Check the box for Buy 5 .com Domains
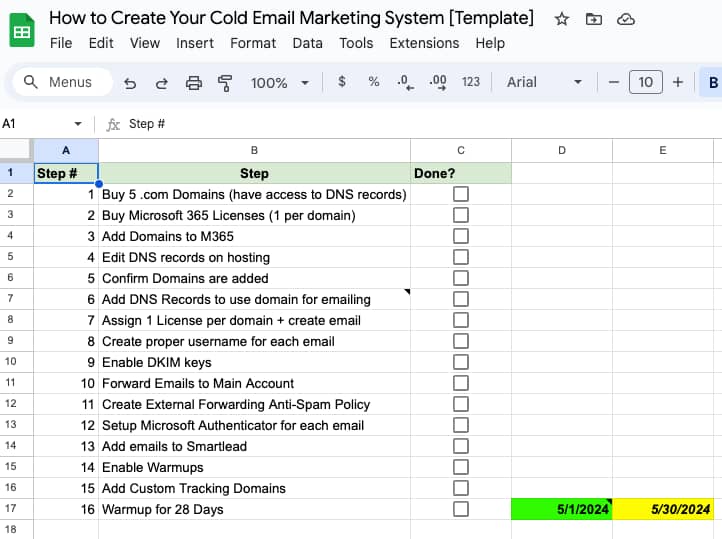This screenshot has width=722, height=539. (x=460, y=194)
